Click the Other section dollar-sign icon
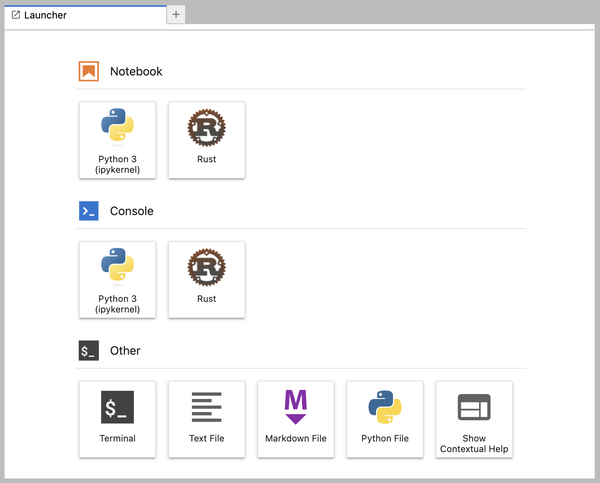This screenshot has width=600, height=483. pyautogui.click(x=89, y=351)
